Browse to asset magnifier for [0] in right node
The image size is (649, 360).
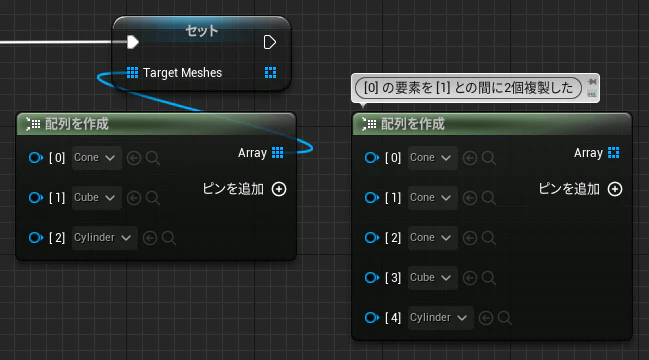tap(489, 158)
